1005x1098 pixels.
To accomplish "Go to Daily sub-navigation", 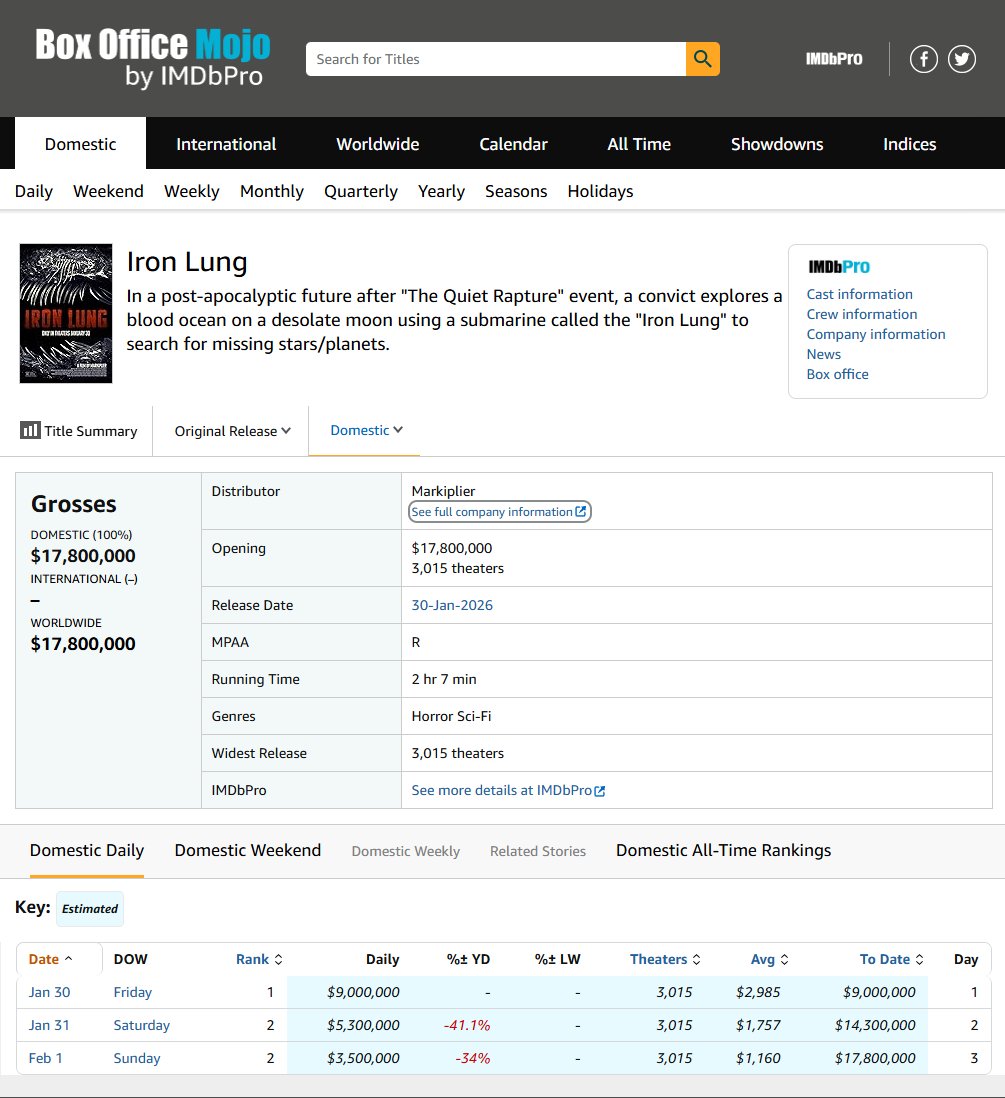I will (34, 191).
